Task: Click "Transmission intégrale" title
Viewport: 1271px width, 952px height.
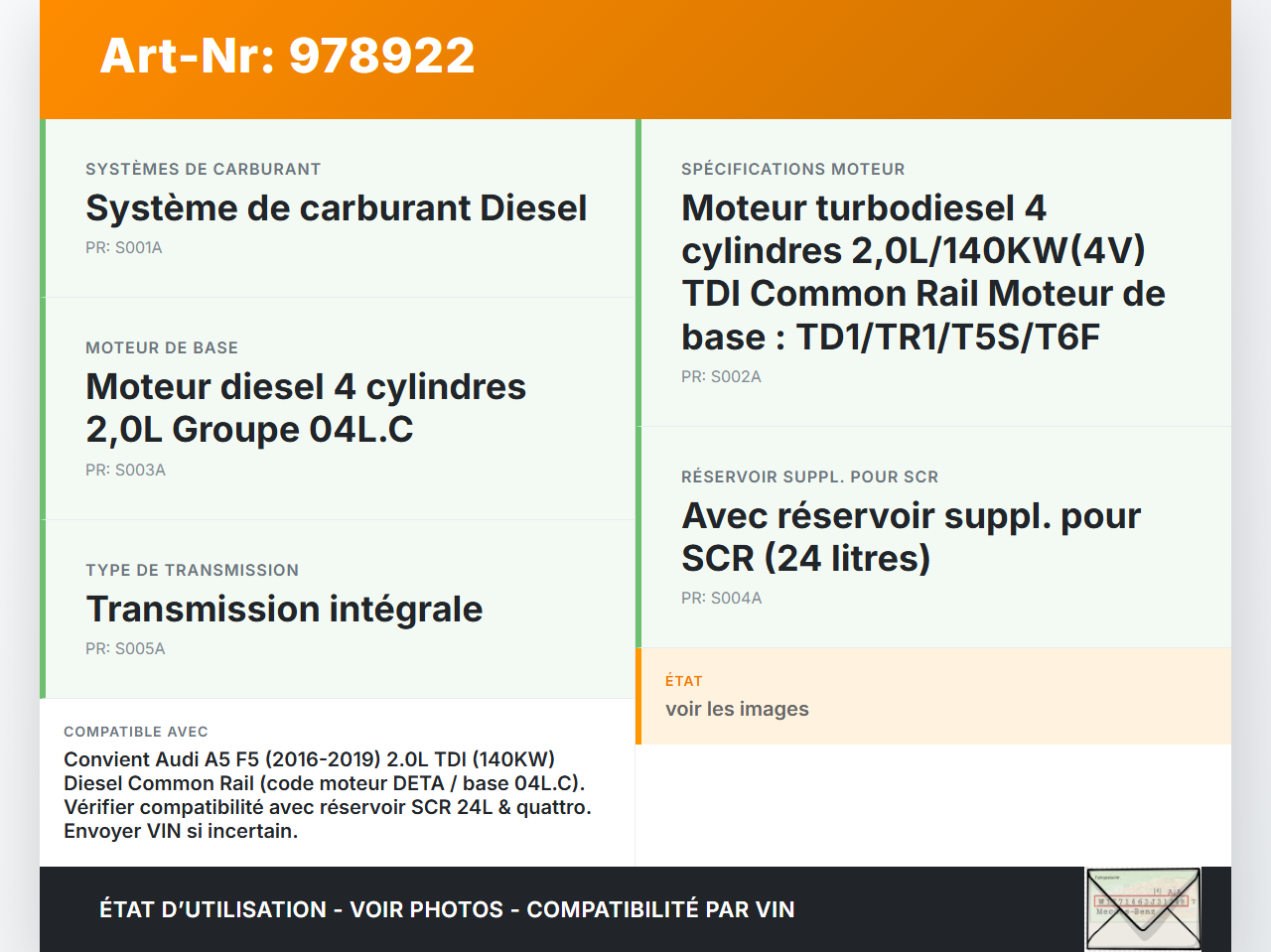Action: coord(284,609)
